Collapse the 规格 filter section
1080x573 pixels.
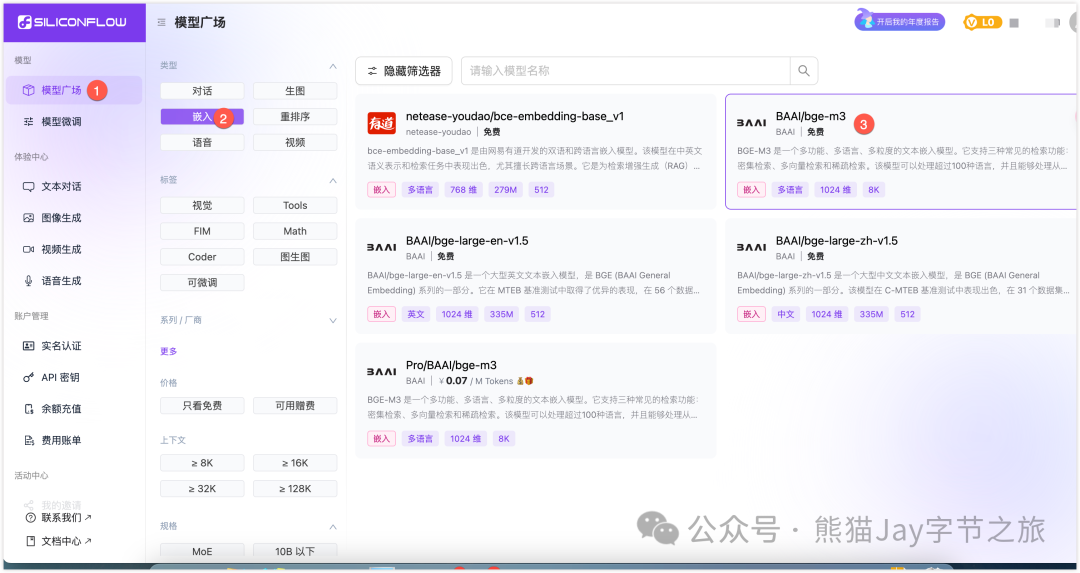click(333, 527)
